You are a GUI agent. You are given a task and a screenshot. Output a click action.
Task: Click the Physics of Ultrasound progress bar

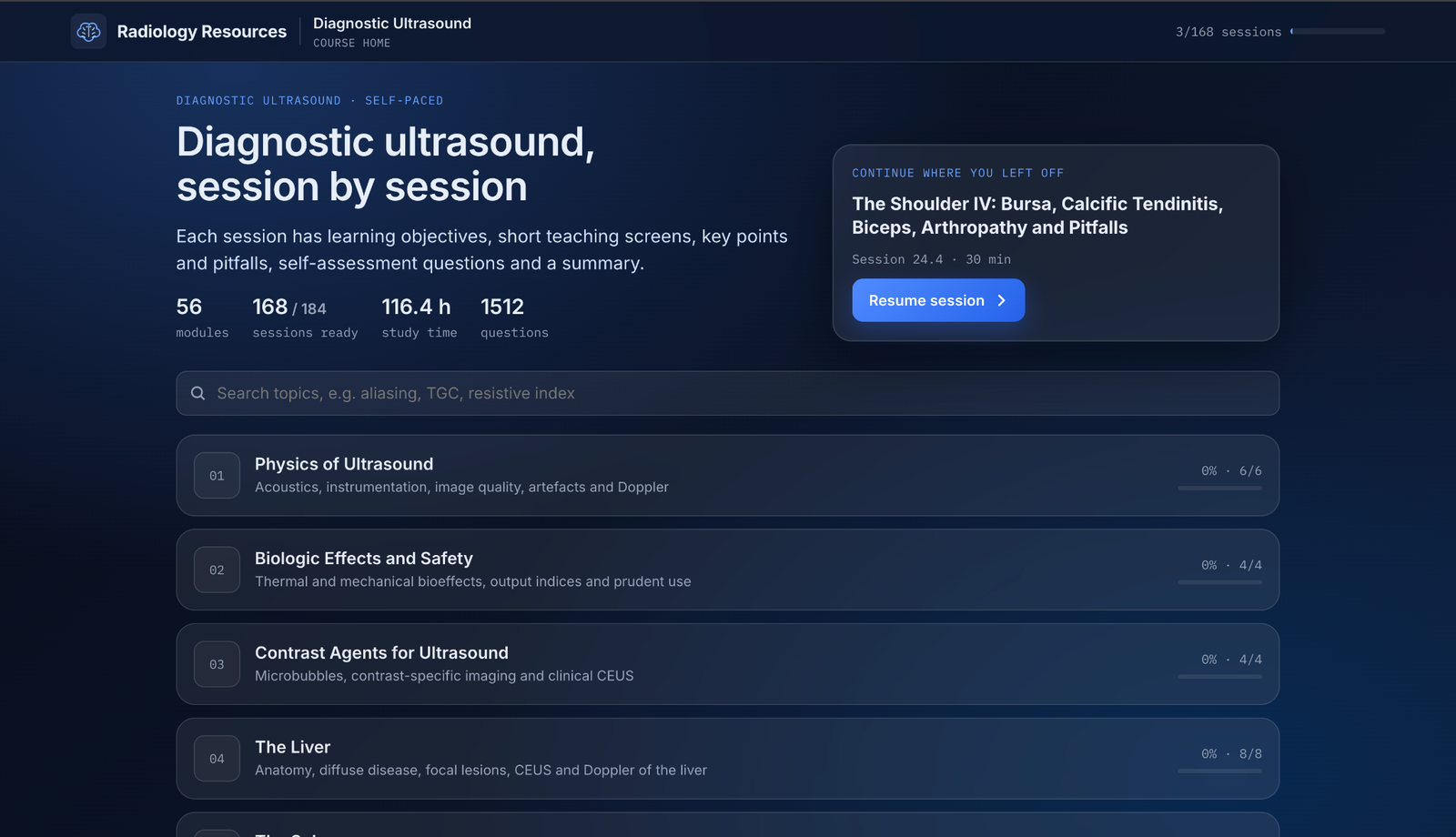coord(1219,488)
